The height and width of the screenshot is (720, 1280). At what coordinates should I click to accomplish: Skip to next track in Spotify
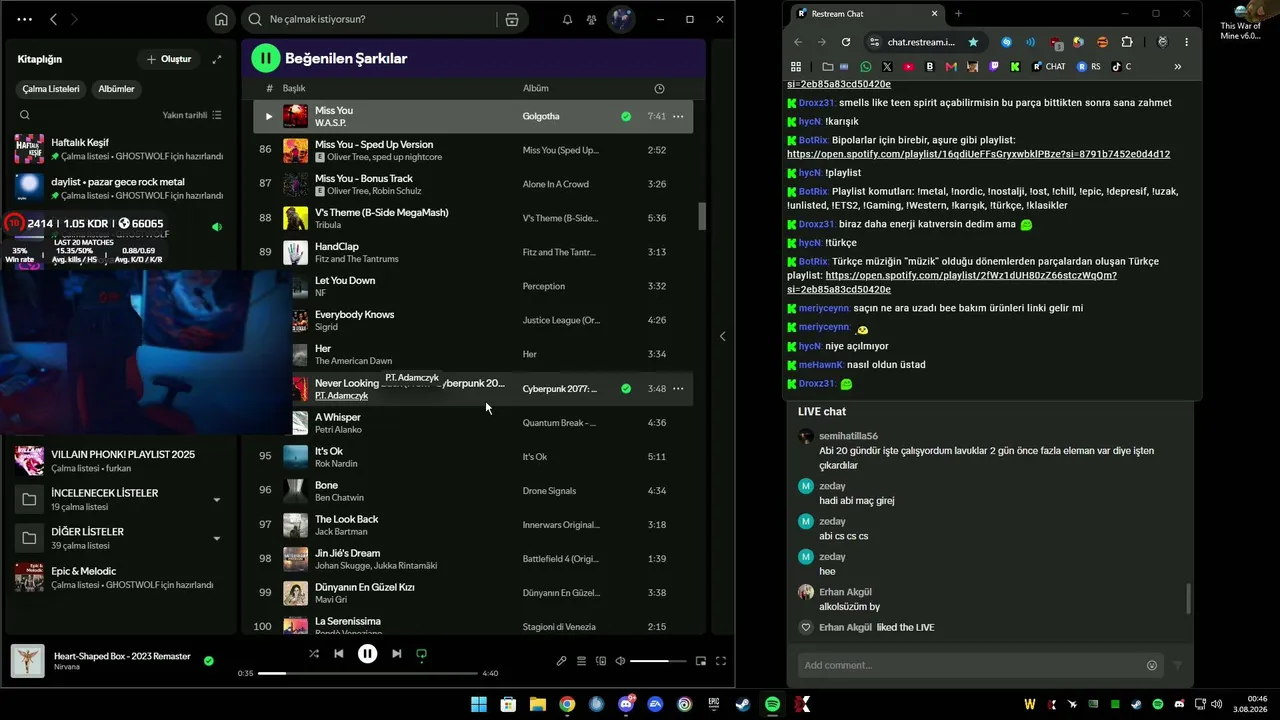click(x=397, y=654)
